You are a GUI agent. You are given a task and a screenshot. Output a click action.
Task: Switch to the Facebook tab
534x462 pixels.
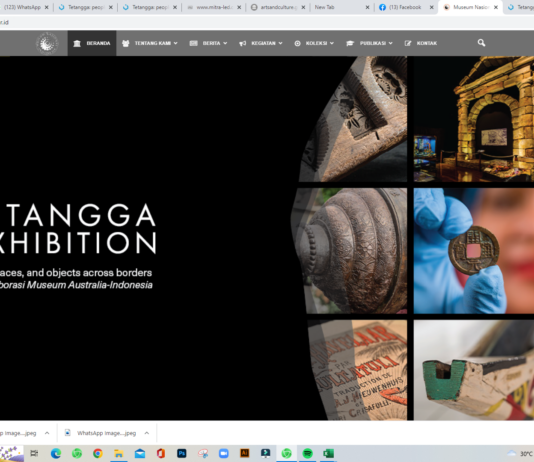[406, 7]
